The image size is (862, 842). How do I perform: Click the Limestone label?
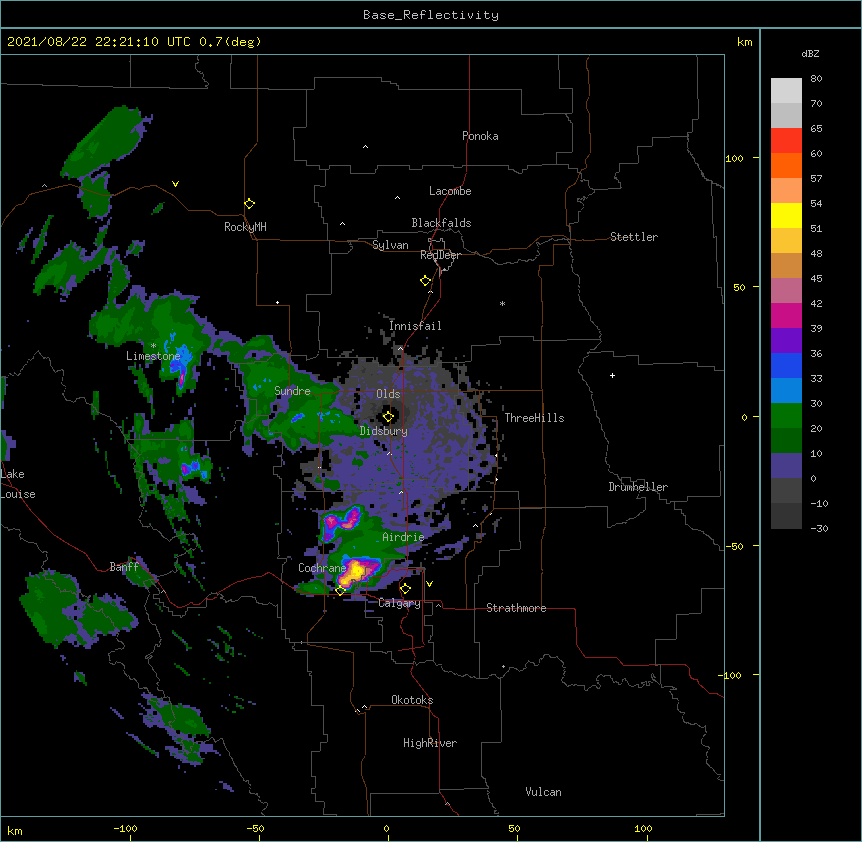click(153, 356)
